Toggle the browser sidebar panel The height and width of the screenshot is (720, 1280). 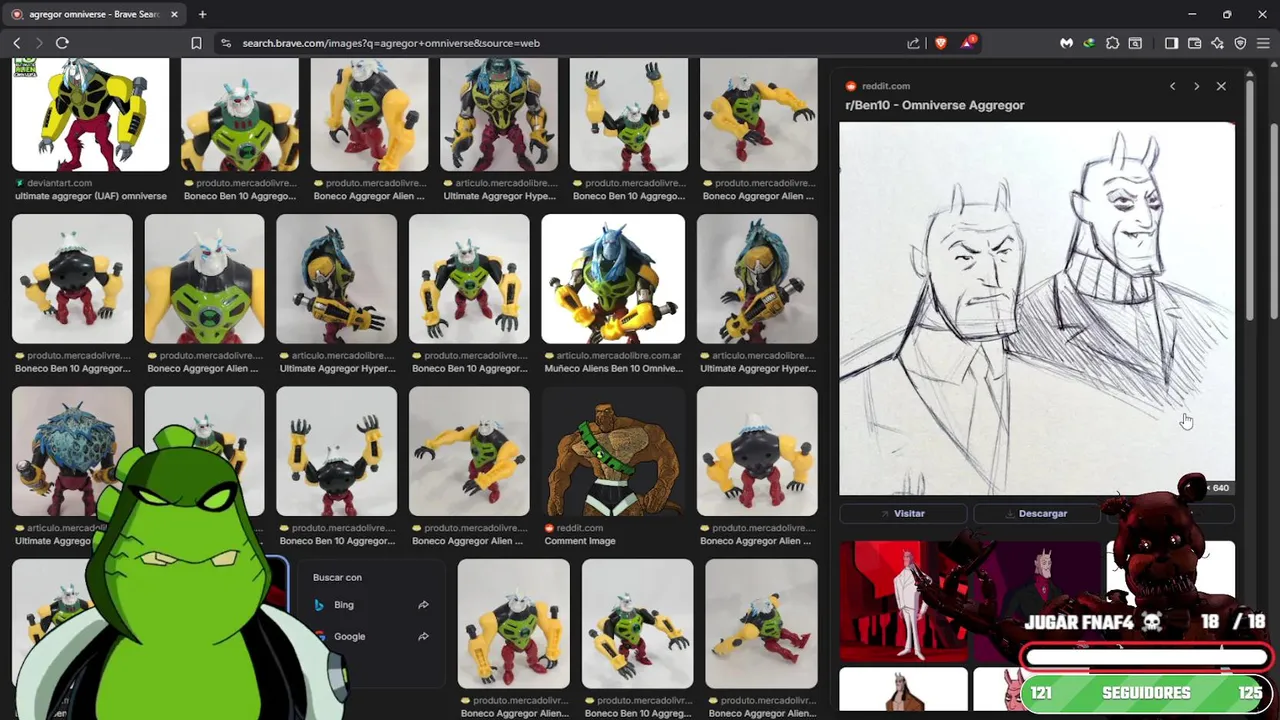click(x=1172, y=43)
